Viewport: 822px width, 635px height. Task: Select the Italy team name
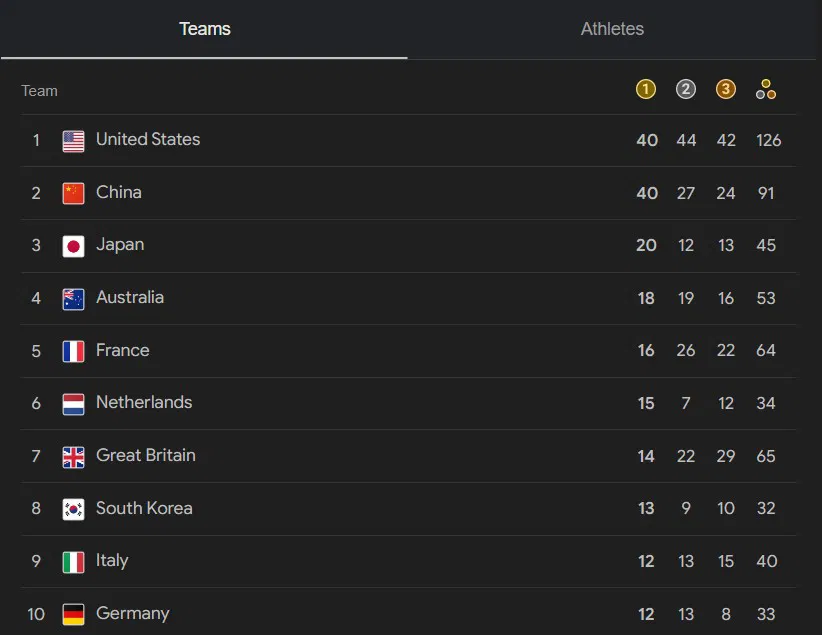[x=112, y=561]
